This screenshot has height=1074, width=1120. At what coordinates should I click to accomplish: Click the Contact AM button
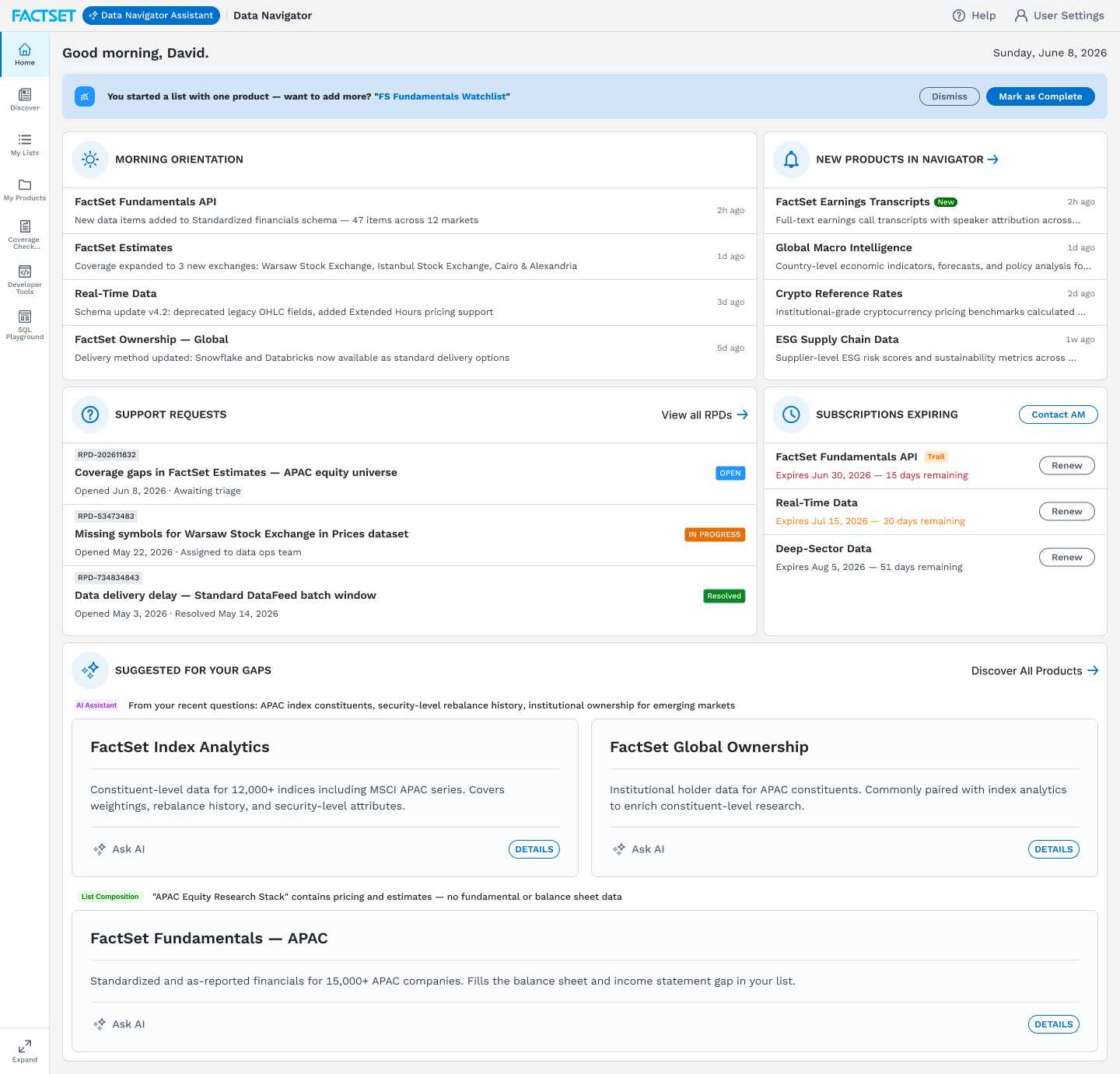[1058, 415]
